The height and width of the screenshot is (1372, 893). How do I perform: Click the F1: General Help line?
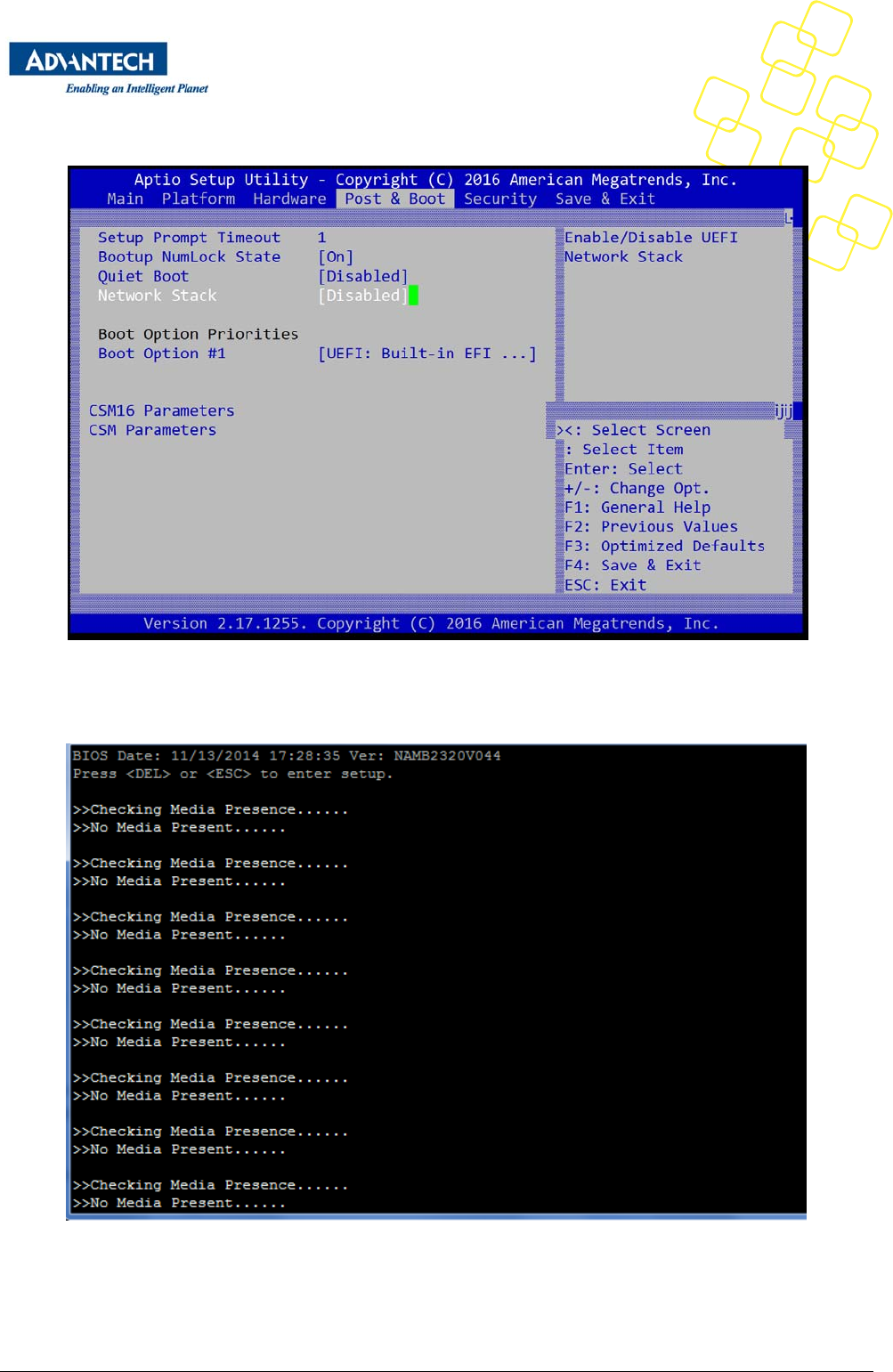(x=637, y=507)
